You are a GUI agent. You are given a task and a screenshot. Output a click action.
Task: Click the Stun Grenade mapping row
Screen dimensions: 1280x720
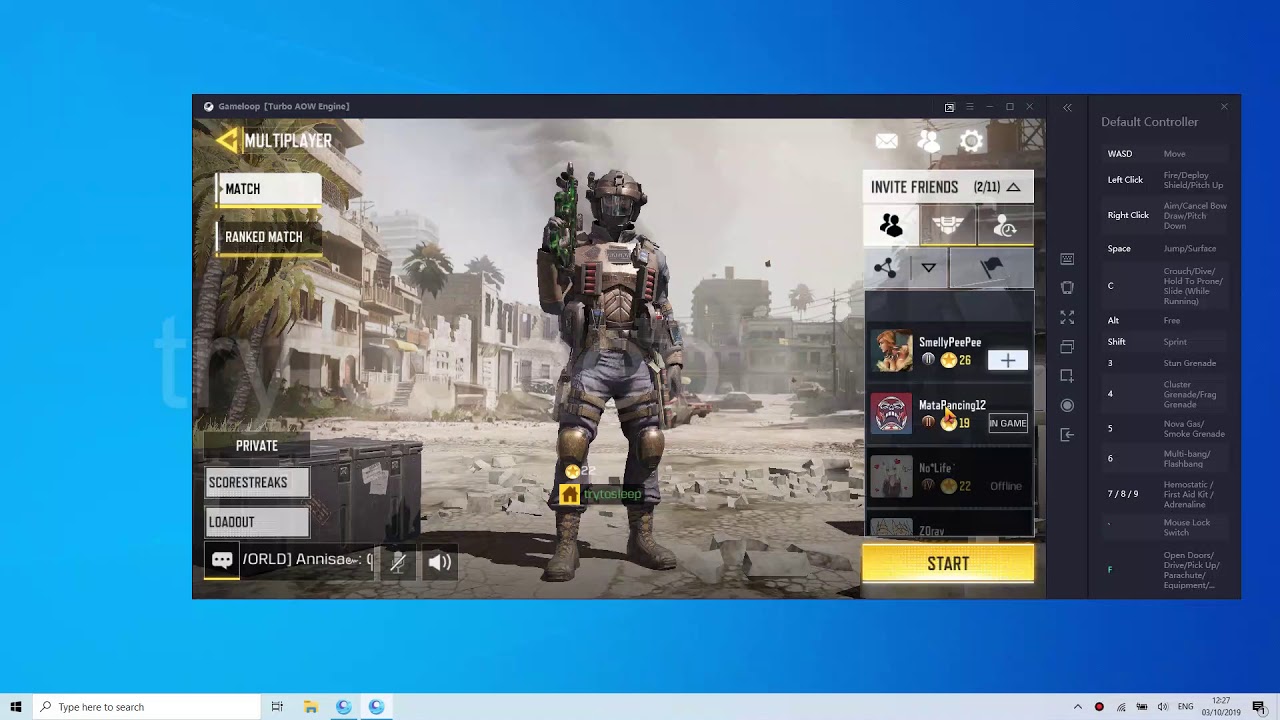[1165, 363]
